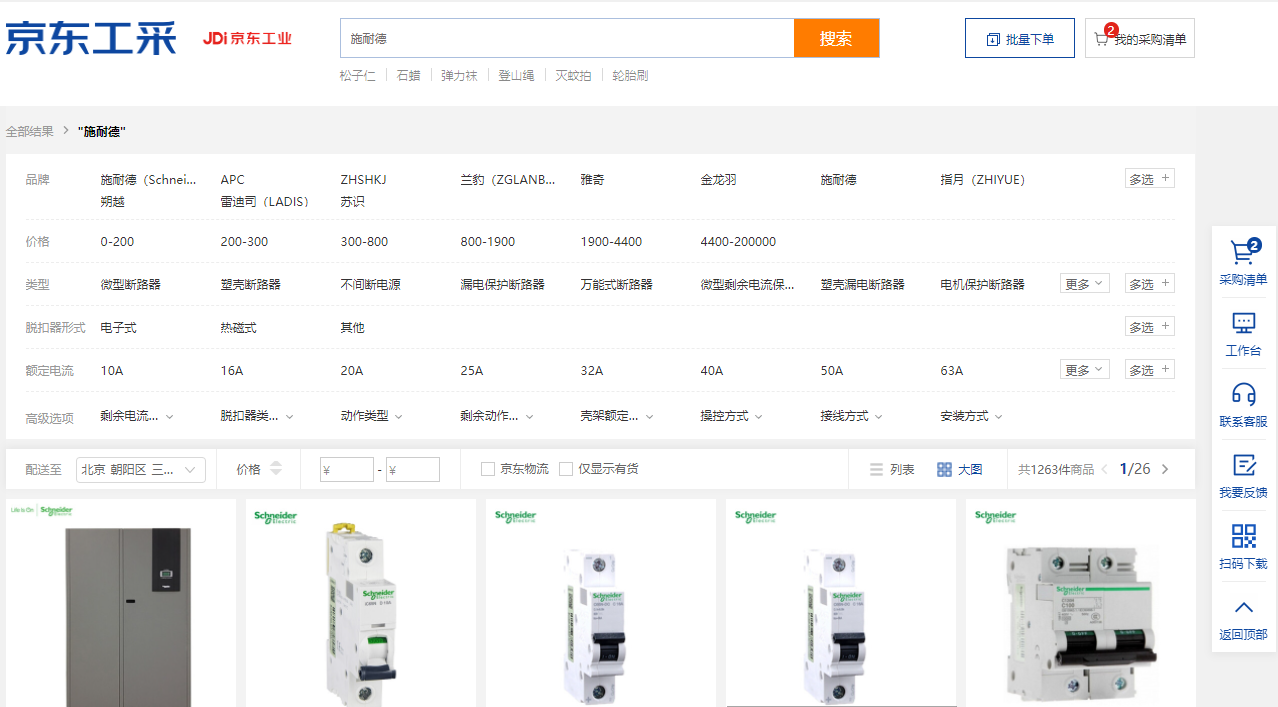Select suggested search term 登山绳

point(516,75)
